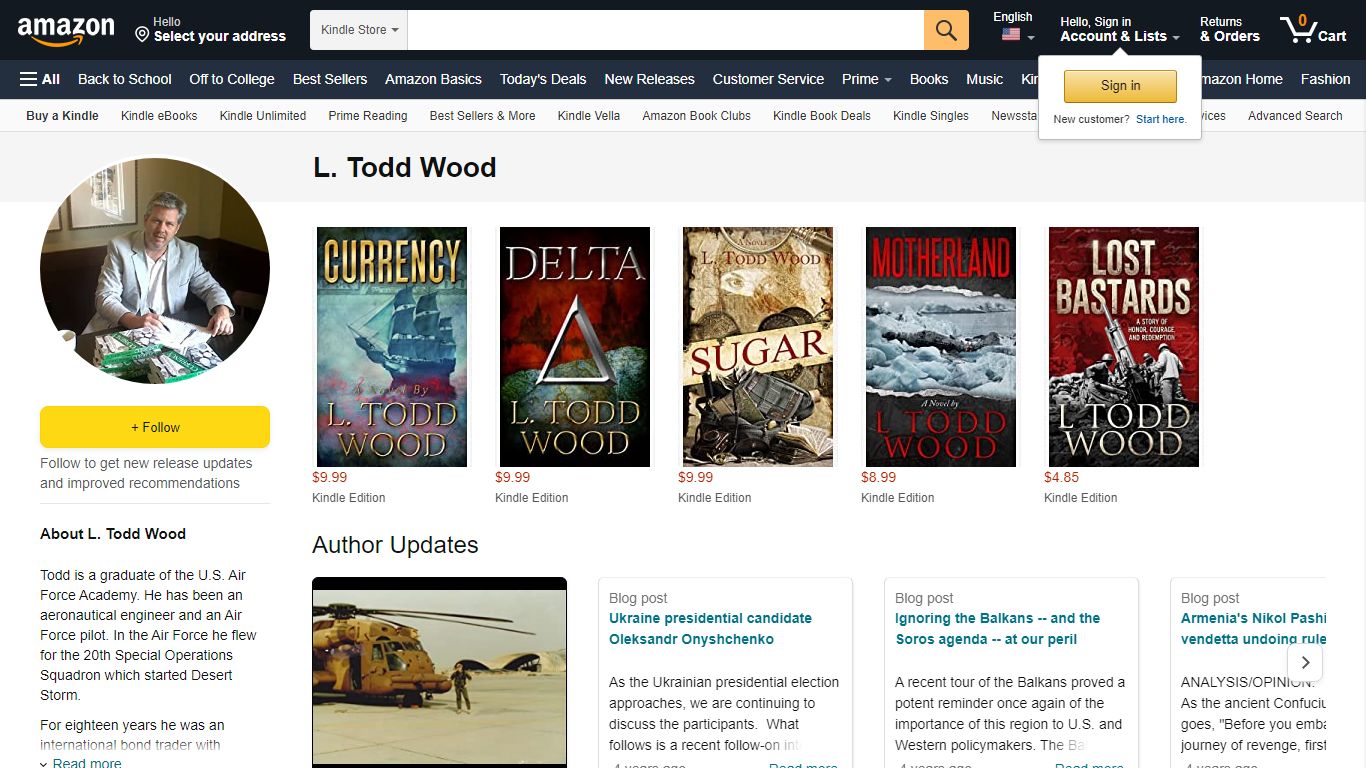Image resolution: width=1366 pixels, height=768 pixels.
Task: Click 'About L. Todd Wood' heading
Action: pos(113,534)
